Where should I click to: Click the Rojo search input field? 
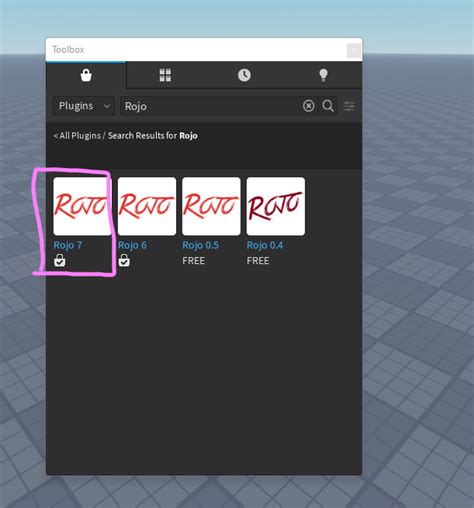click(x=210, y=106)
